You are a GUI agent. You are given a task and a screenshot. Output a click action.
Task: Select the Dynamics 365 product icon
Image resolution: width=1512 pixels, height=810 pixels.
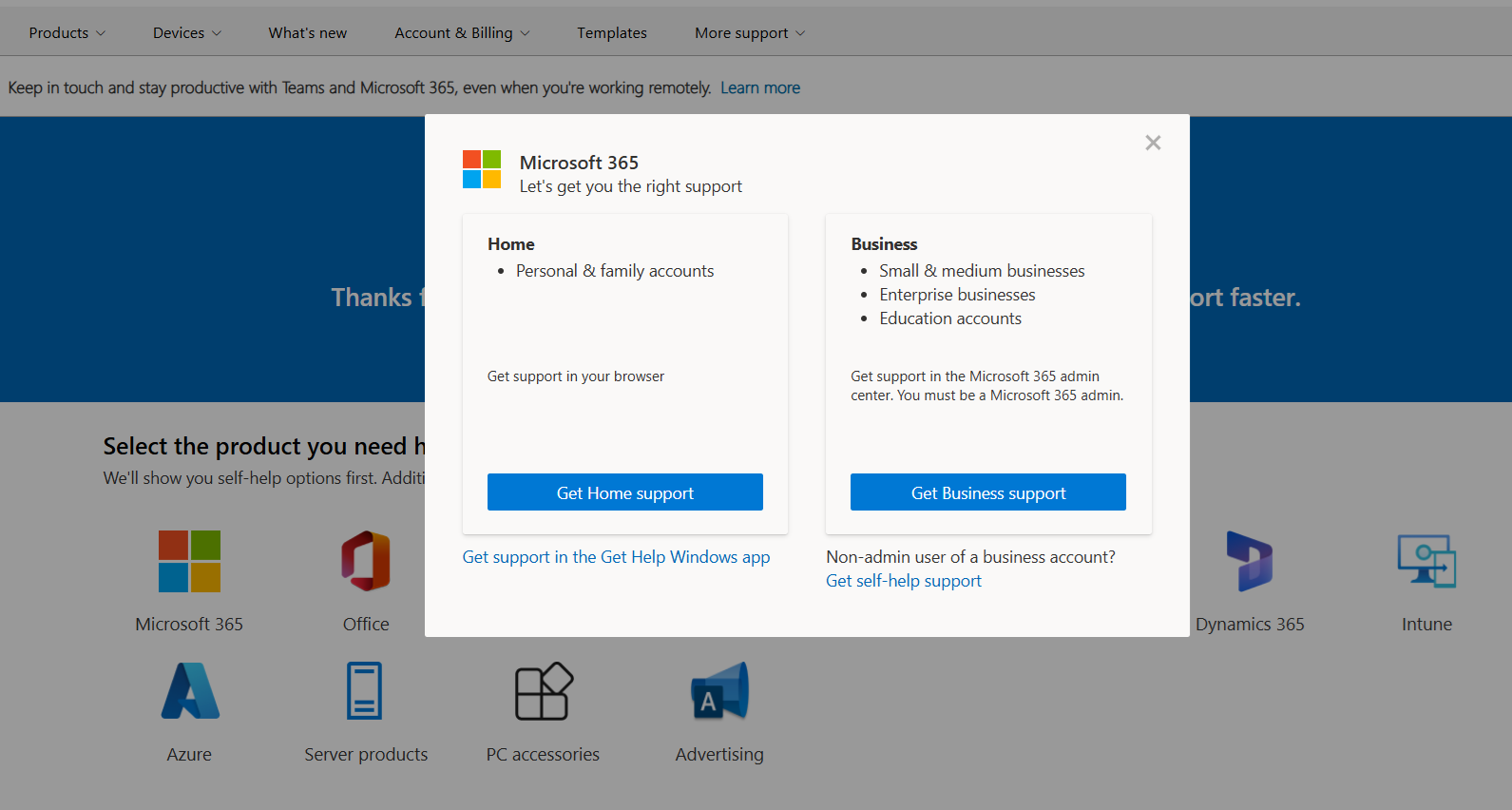pyautogui.click(x=1250, y=561)
